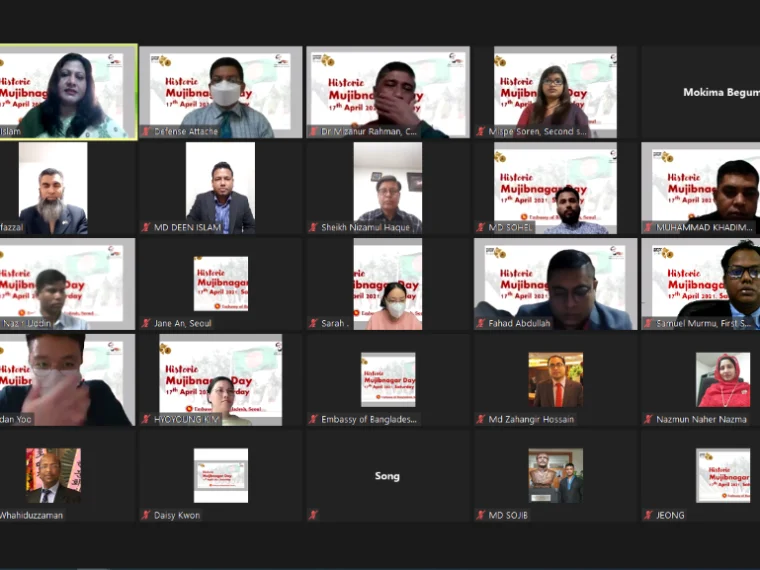
Task: Click the 'Nazmun Naher Nazma' name label
Action: click(701, 419)
